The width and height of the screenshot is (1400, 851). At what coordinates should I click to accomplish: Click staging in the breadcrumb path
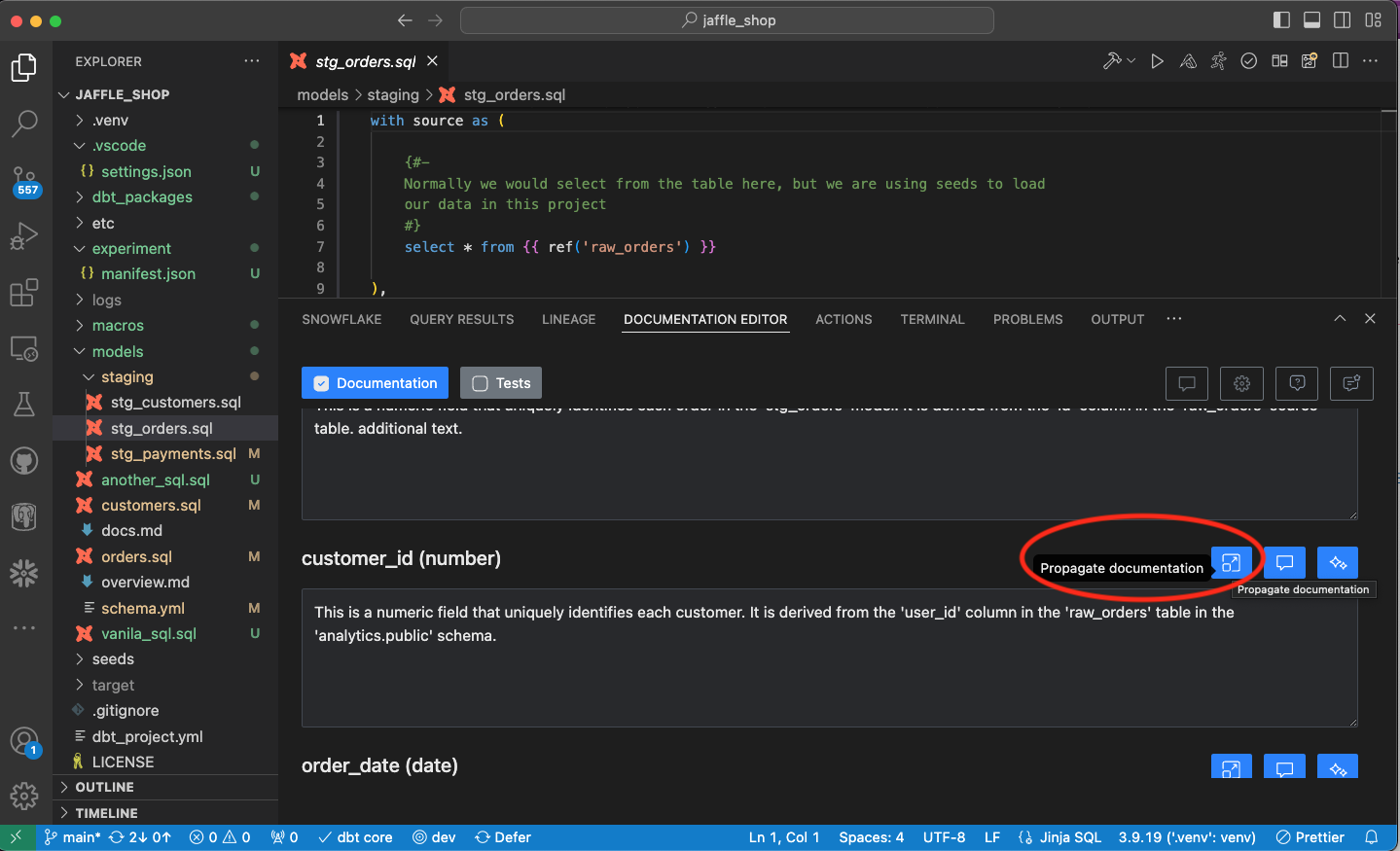click(x=393, y=94)
